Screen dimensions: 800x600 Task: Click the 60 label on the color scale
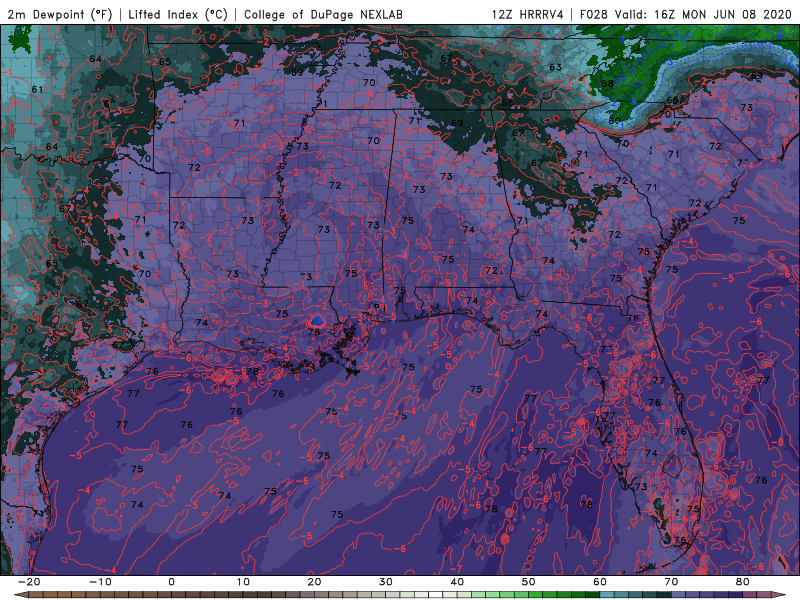600,582
